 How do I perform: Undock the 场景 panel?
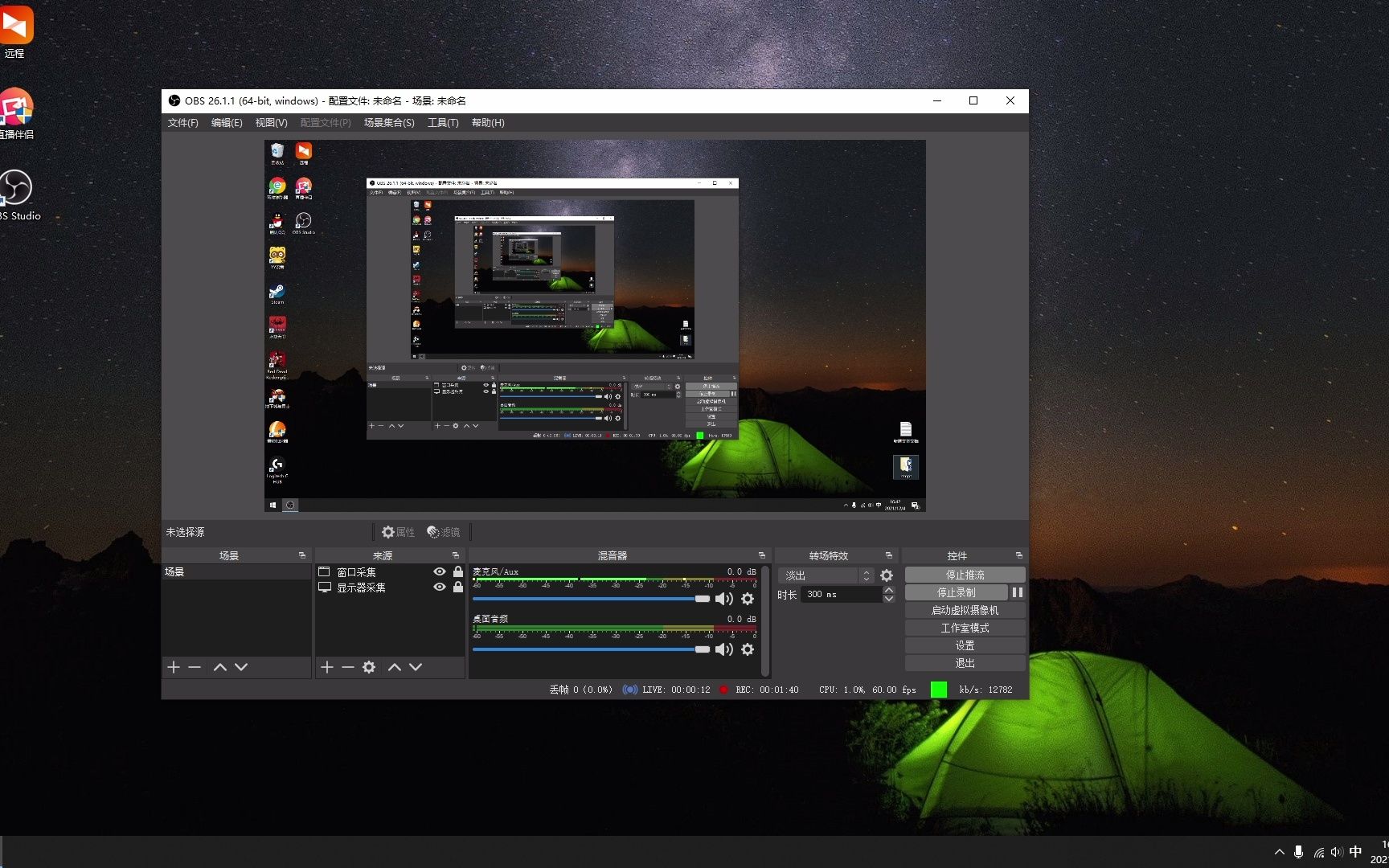coord(302,555)
